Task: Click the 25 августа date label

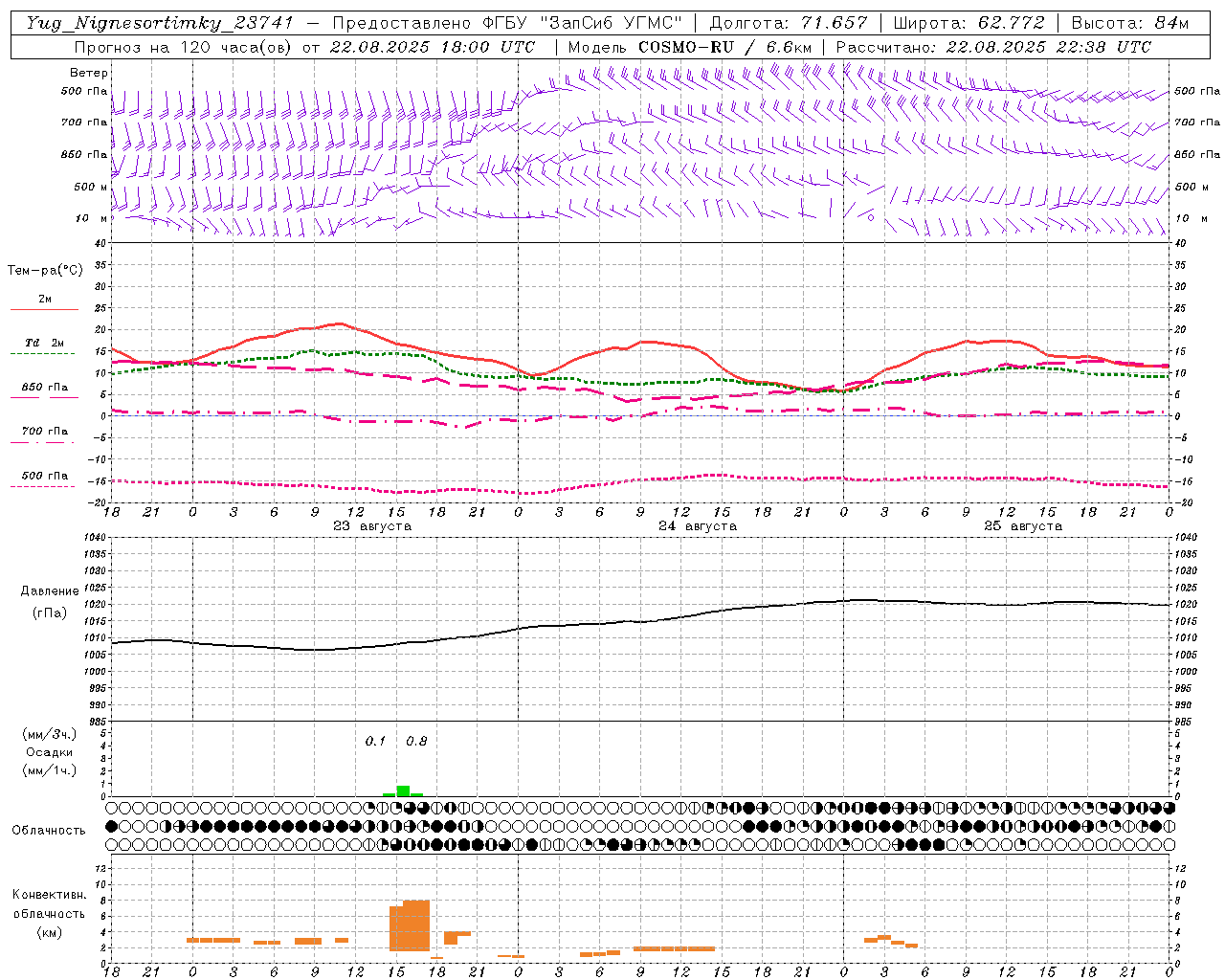Action: point(1023,526)
